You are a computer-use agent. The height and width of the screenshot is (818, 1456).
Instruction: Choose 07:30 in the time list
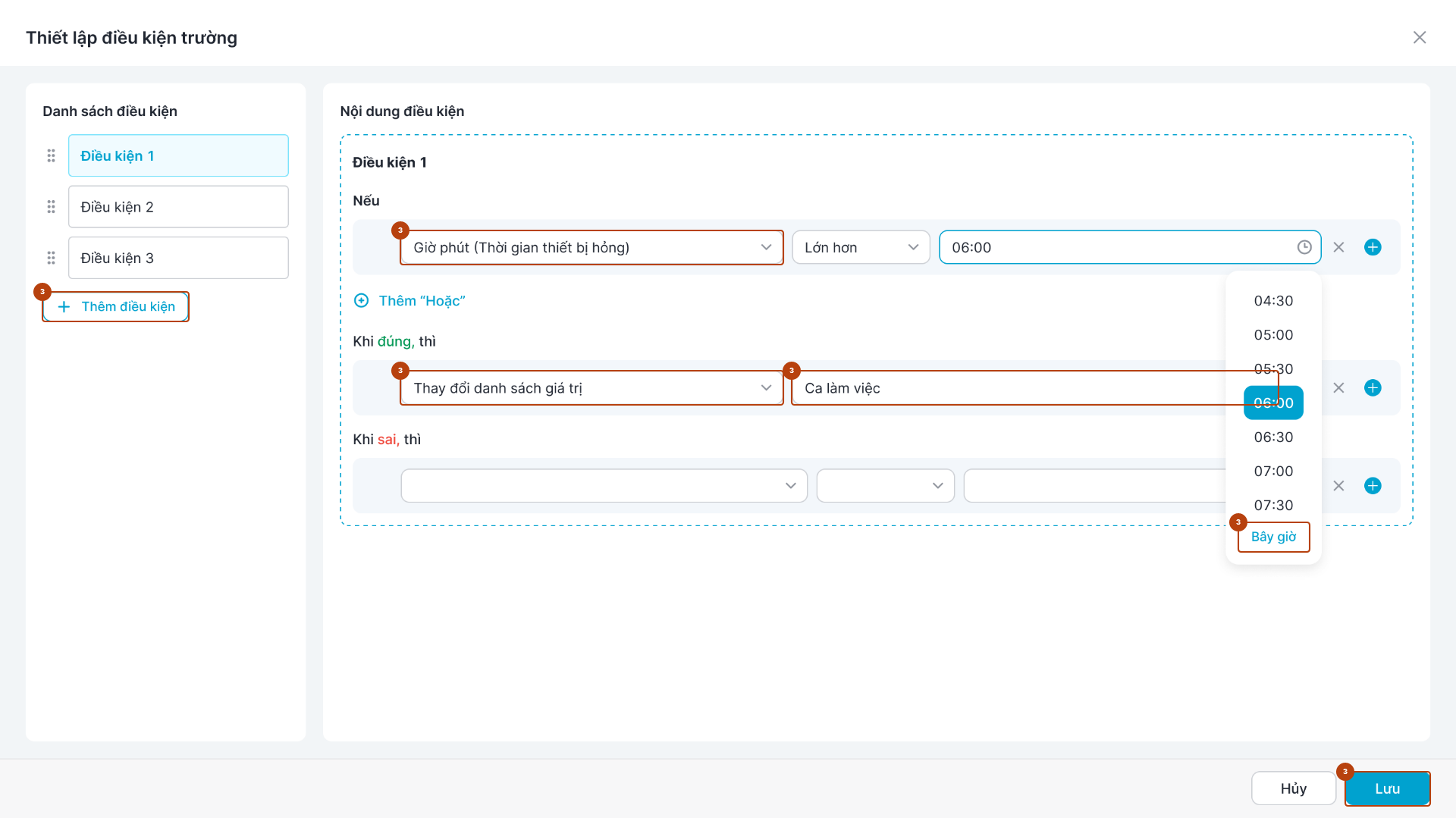click(x=1273, y=506)
